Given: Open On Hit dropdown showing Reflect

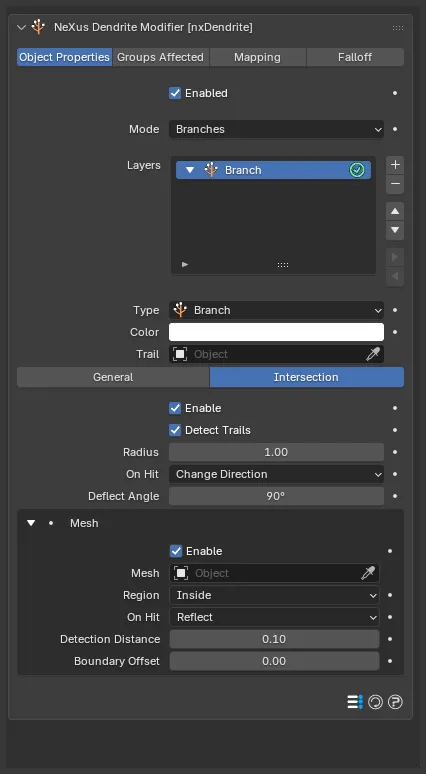Looking at the screenshot, I should click(x=274, y=617).
